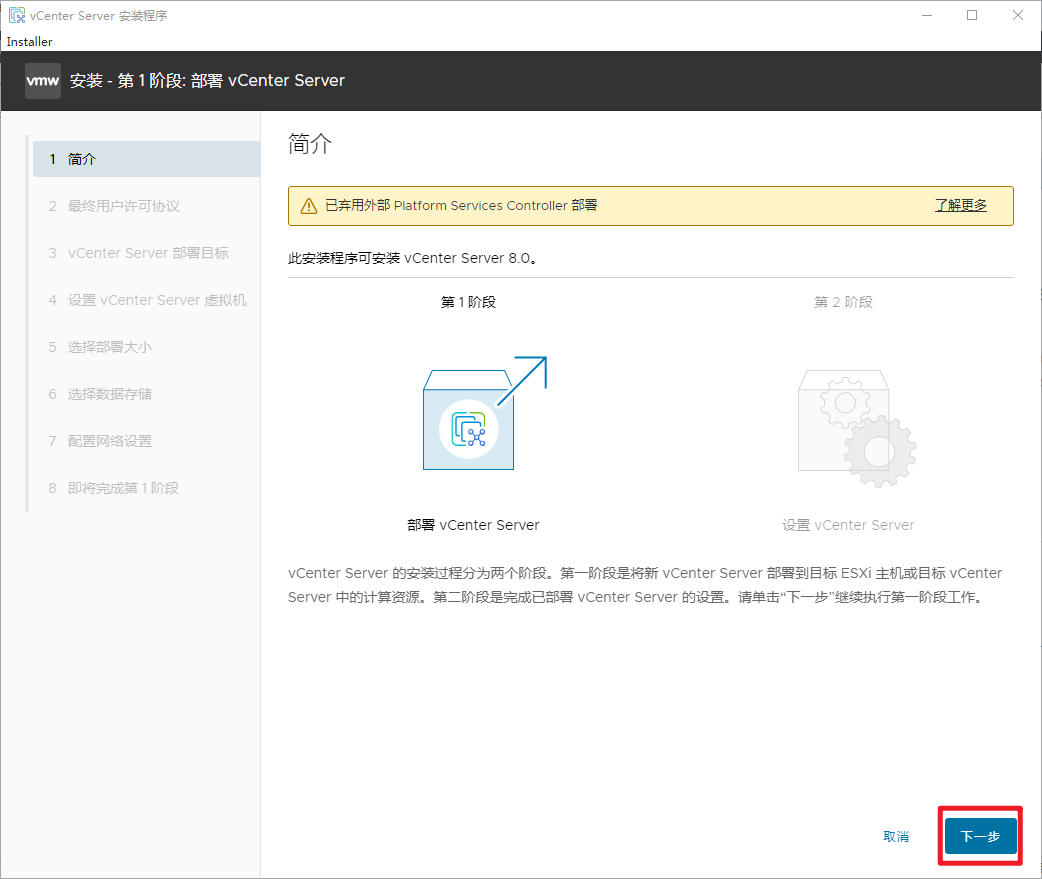Viewport: 1042px width, 879px height.
Task: Select step 4 设置 vCenter Server 虚拟机
Action: point(157,300)
